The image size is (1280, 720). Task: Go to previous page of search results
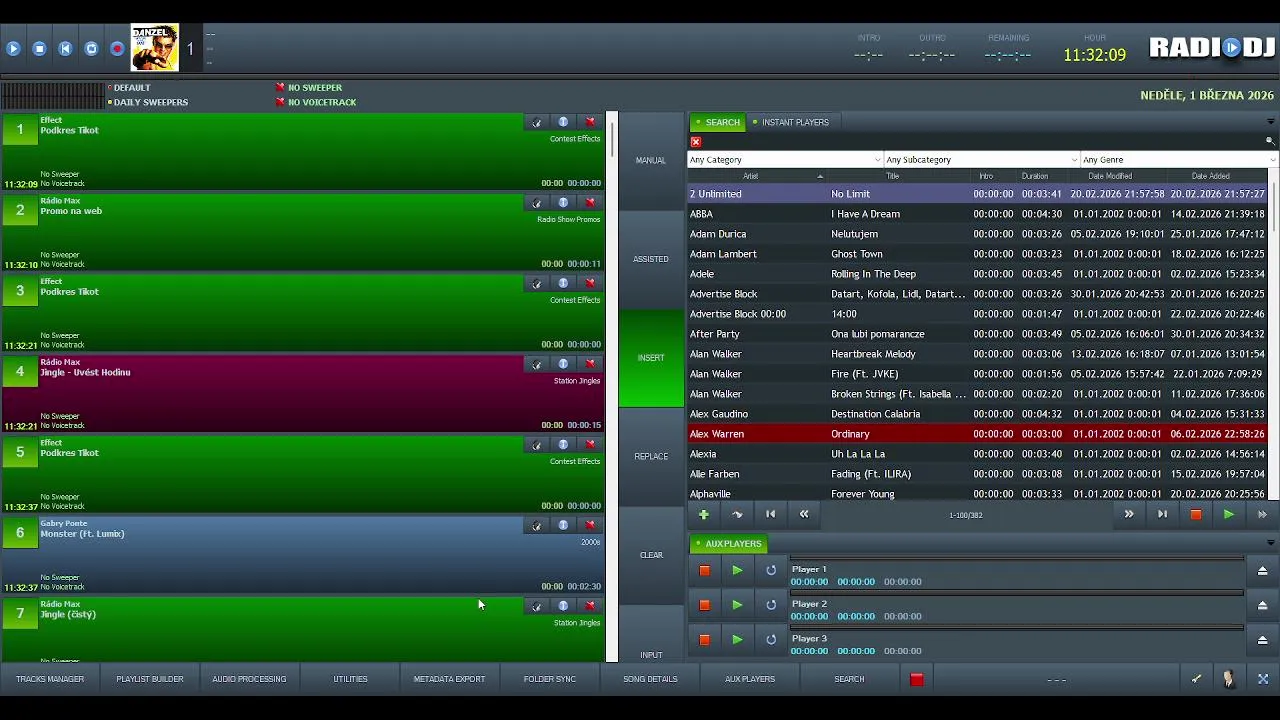click(804, 514)
